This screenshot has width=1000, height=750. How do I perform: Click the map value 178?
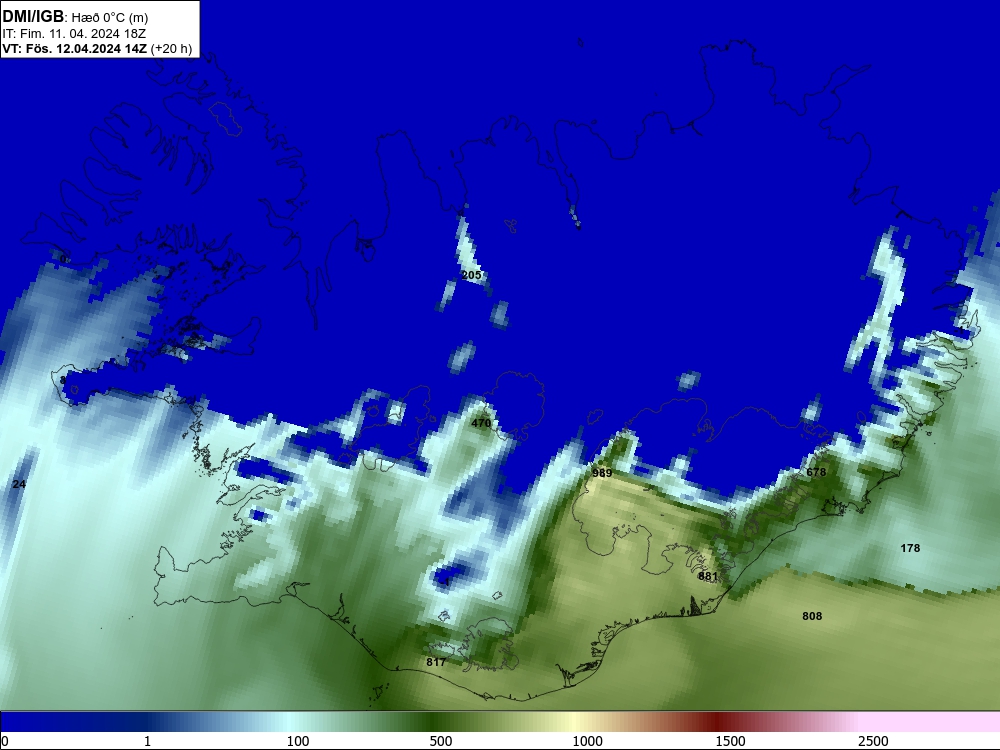click(x=910, y=548)
